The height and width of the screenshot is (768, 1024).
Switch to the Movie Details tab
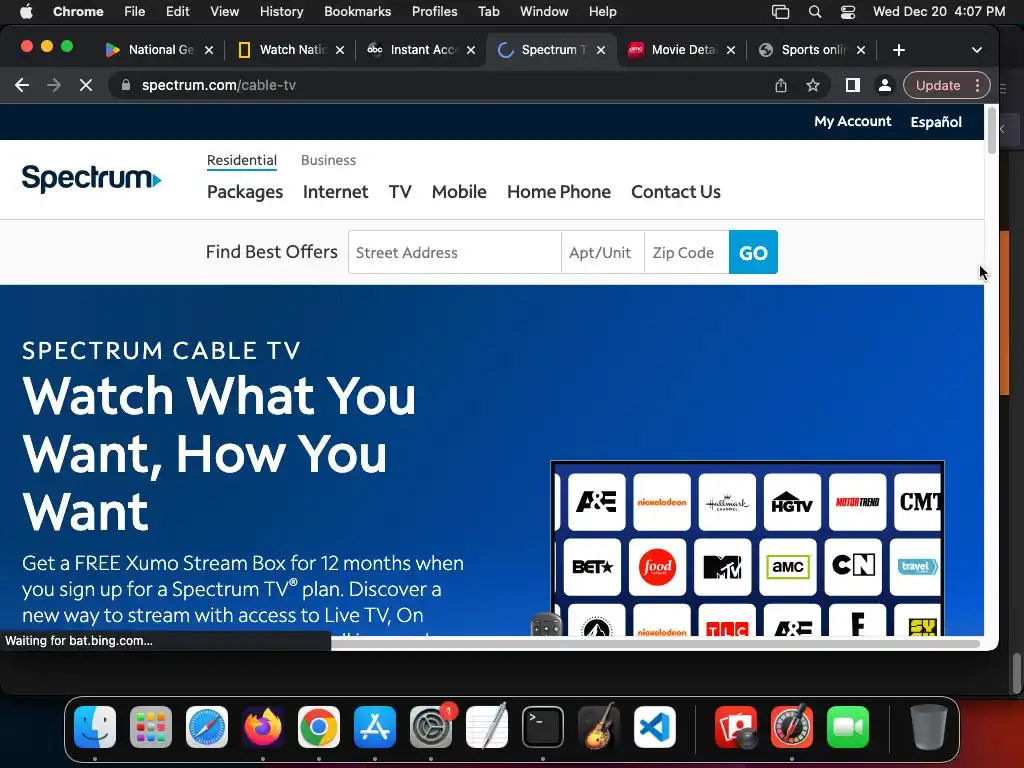coord(682,50)
